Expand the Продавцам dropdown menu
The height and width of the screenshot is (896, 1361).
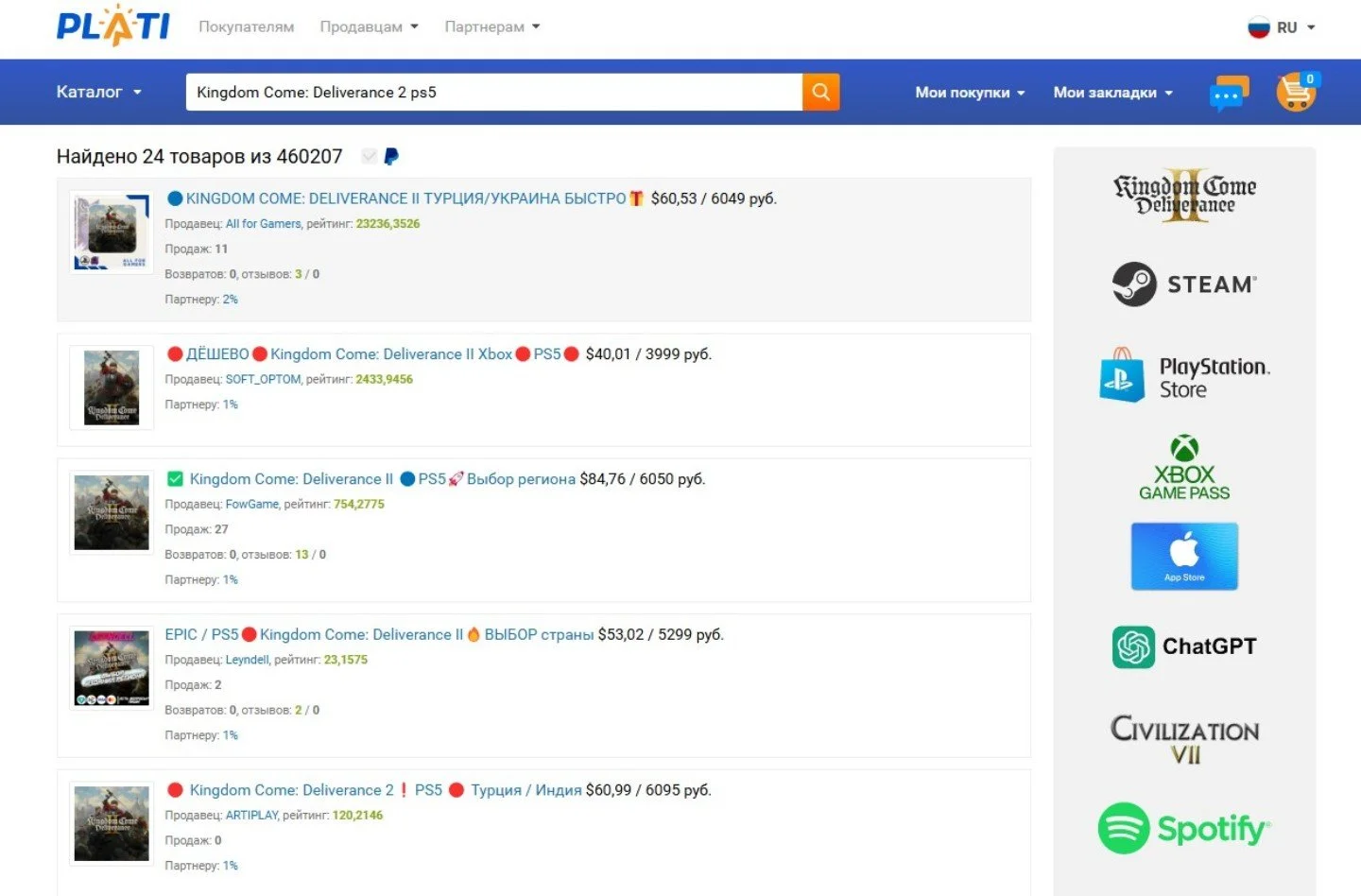click(369, 26)
